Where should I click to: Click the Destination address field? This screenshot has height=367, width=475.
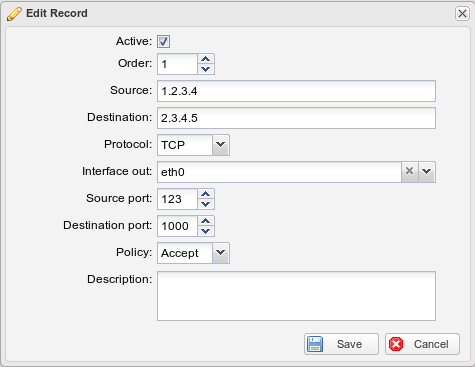[296, 118]
